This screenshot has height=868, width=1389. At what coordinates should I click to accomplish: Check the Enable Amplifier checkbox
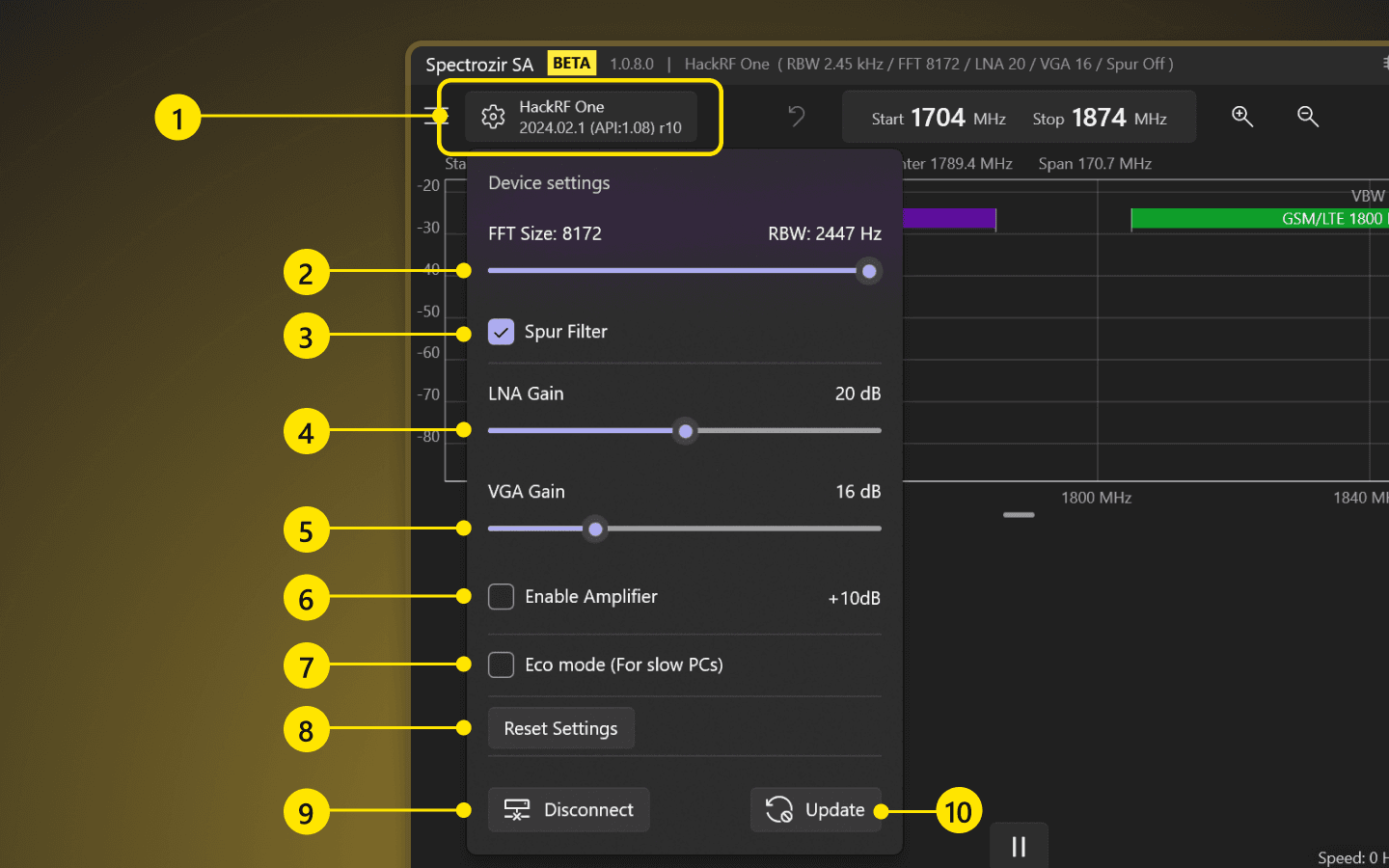pos(501,597)
